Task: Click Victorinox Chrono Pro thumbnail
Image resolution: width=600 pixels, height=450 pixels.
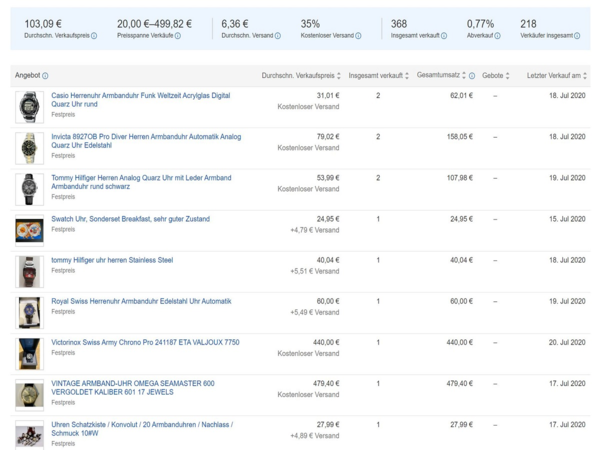Action: pyautogui.click(x=29, y=354)
